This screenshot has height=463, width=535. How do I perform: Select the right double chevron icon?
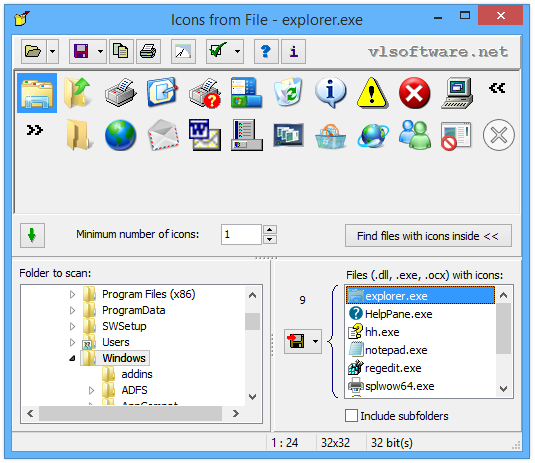click(x=35, y=130)
